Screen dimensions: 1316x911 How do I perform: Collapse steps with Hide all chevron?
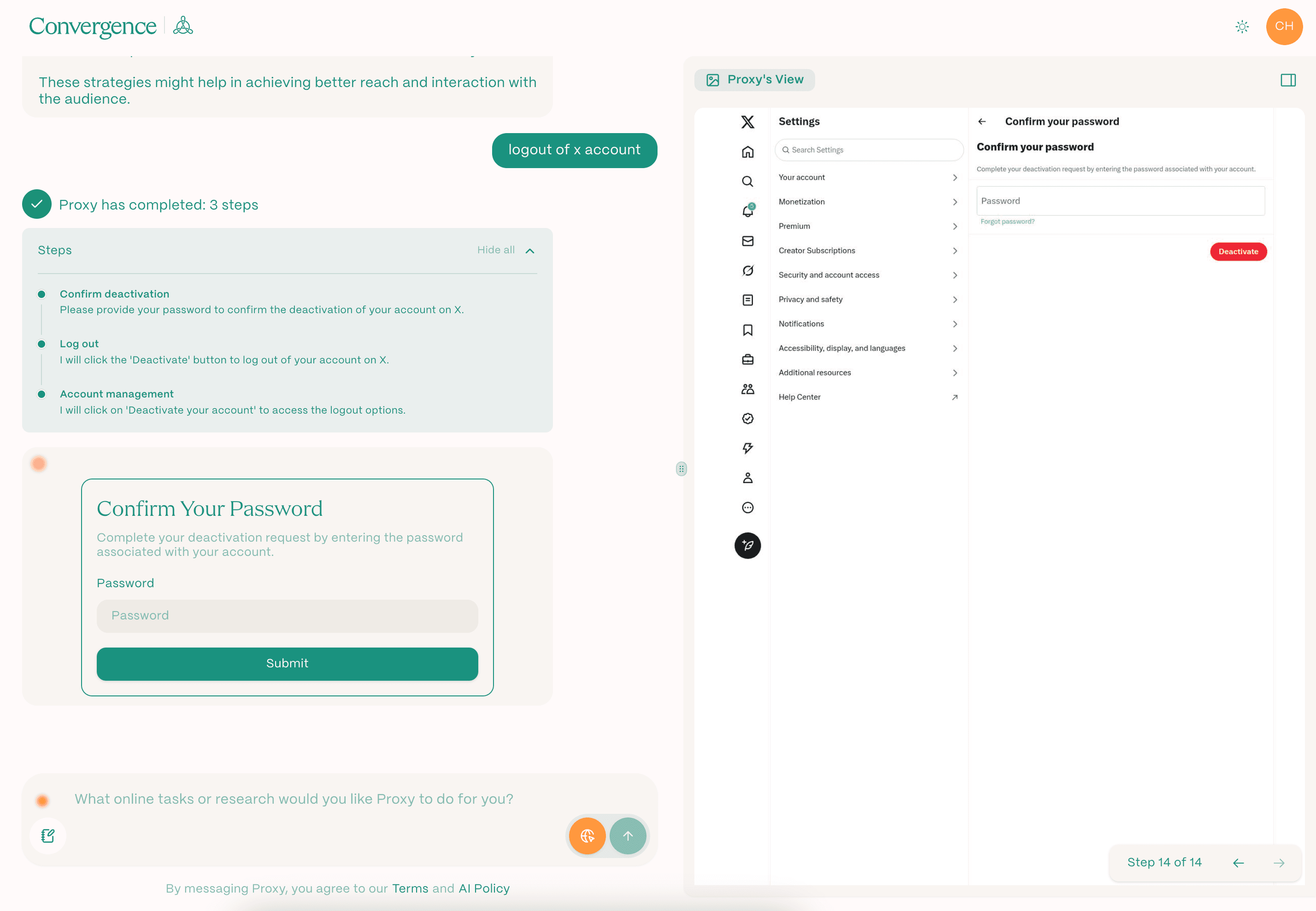529,251
